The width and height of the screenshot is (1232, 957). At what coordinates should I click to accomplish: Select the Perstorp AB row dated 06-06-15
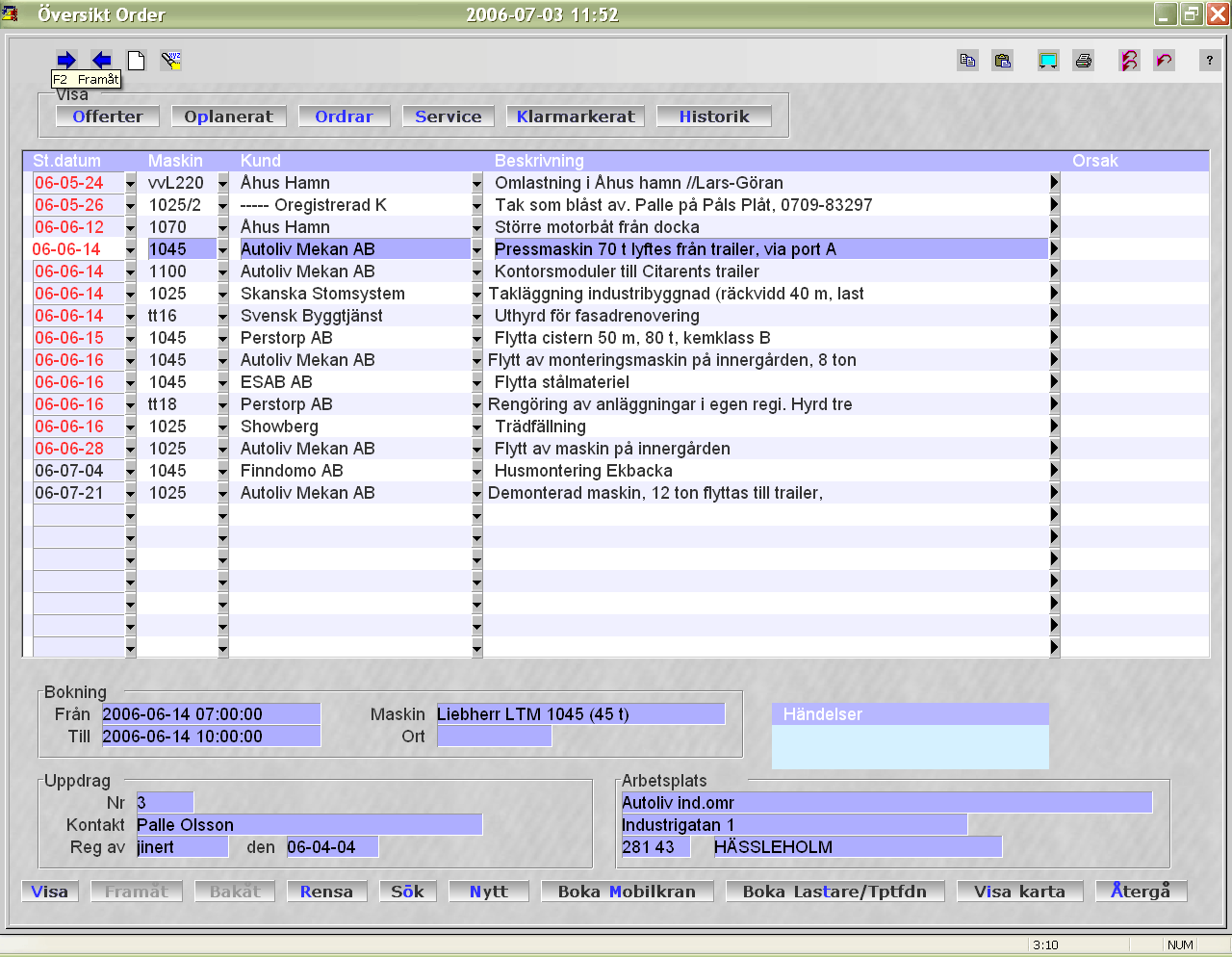click(x=616, y=338)
